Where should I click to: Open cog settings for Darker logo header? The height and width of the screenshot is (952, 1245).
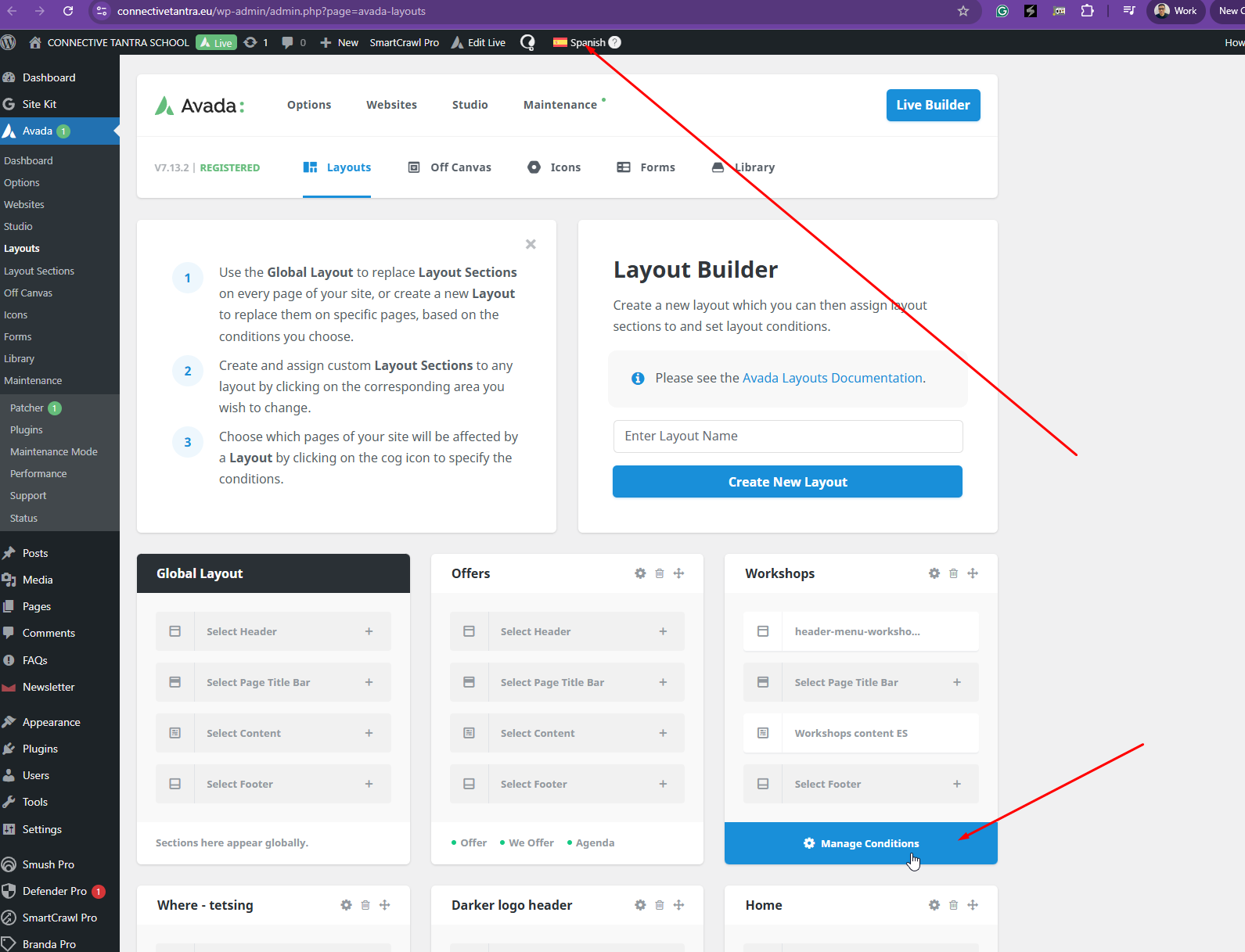[x=640, y=905]
